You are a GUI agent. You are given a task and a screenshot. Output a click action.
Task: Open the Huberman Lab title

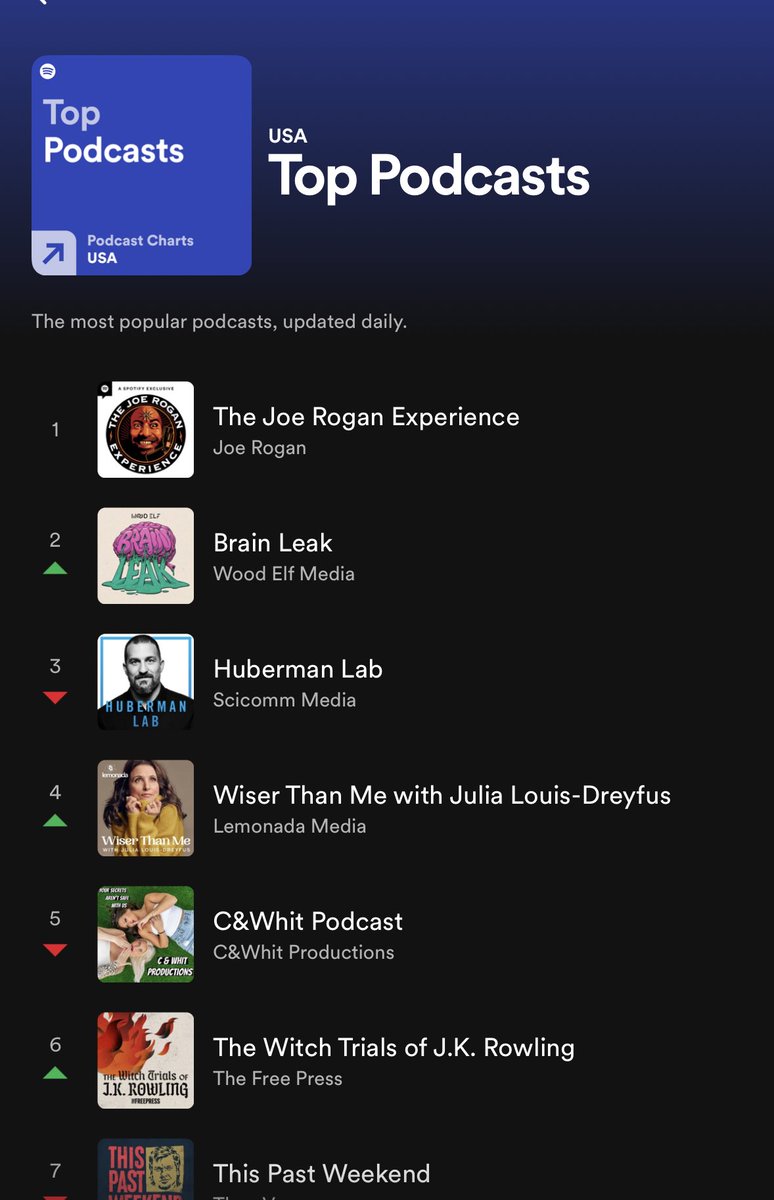coord(298,669)
